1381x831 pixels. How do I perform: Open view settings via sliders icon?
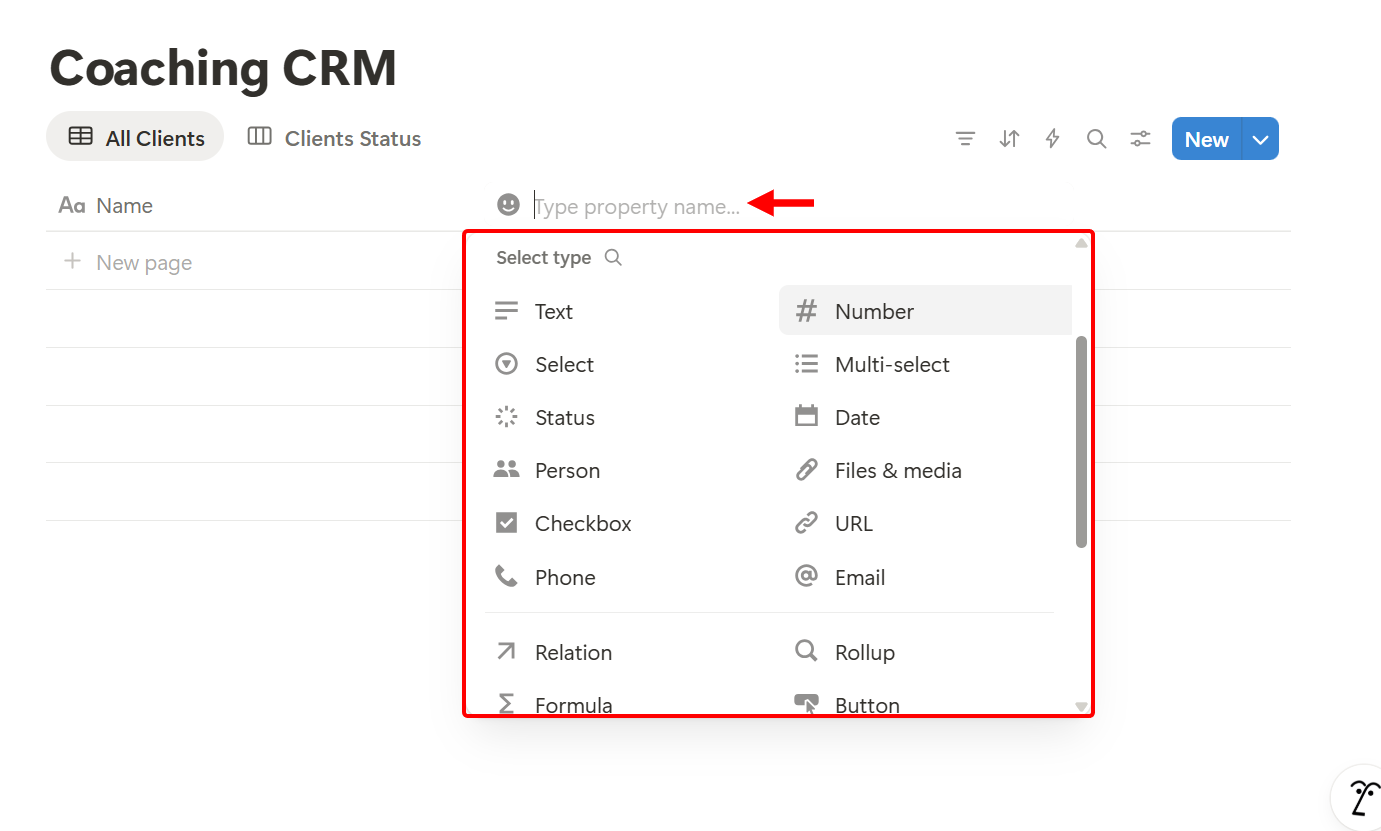pyautogui.click(x=1140, y=138)
